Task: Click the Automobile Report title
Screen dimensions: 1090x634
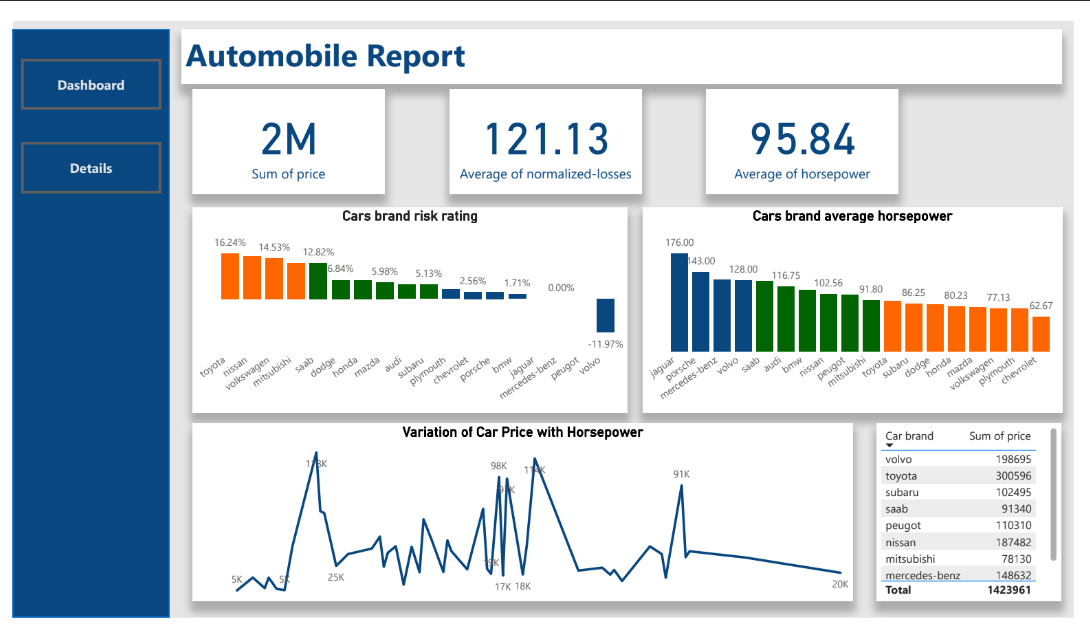Action: point(326,57)
